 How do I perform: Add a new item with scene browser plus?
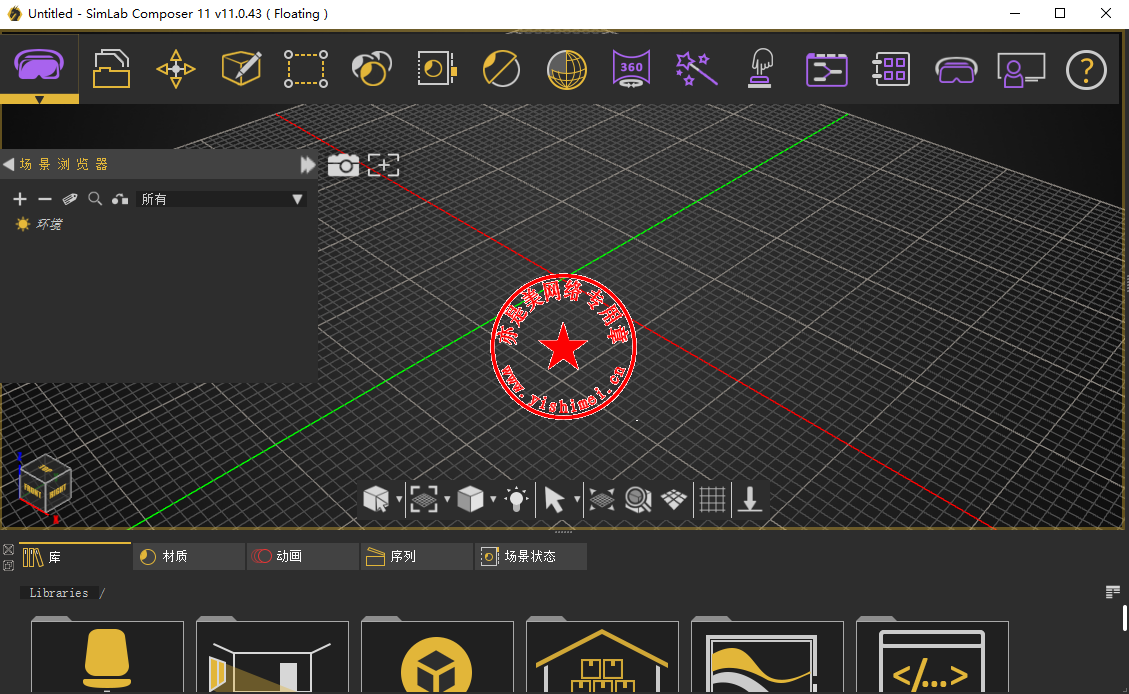pos(20,199)
